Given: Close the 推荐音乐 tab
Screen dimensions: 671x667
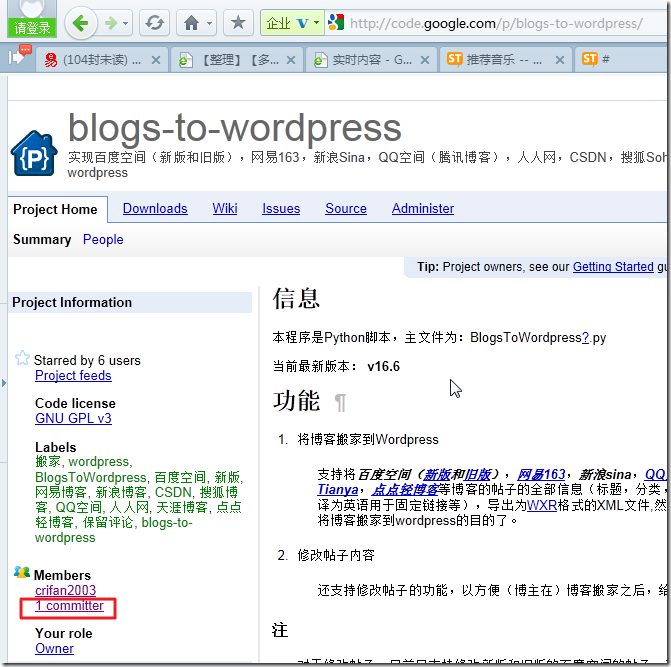Looking at the screenshot, I should (x=560, y=60).
